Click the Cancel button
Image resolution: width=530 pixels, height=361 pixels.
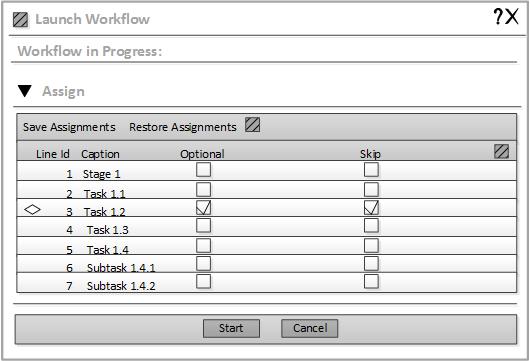310,328
